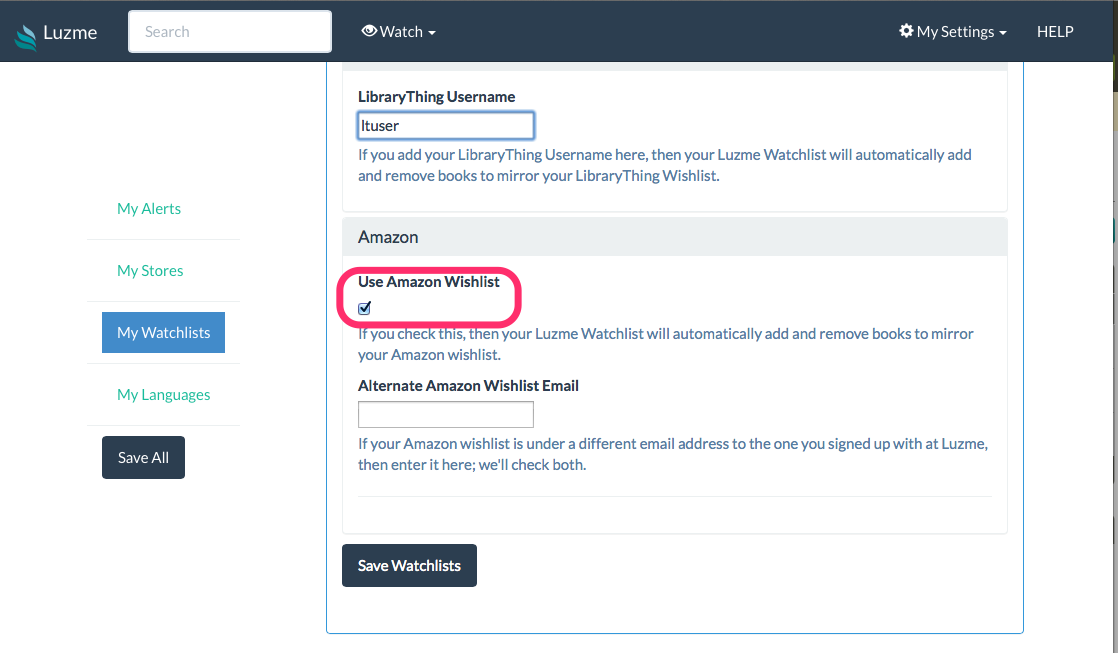Click the Alternate Amazon Wishlist Email label
Screen dimensions: 1118x653
pos(468,386)
